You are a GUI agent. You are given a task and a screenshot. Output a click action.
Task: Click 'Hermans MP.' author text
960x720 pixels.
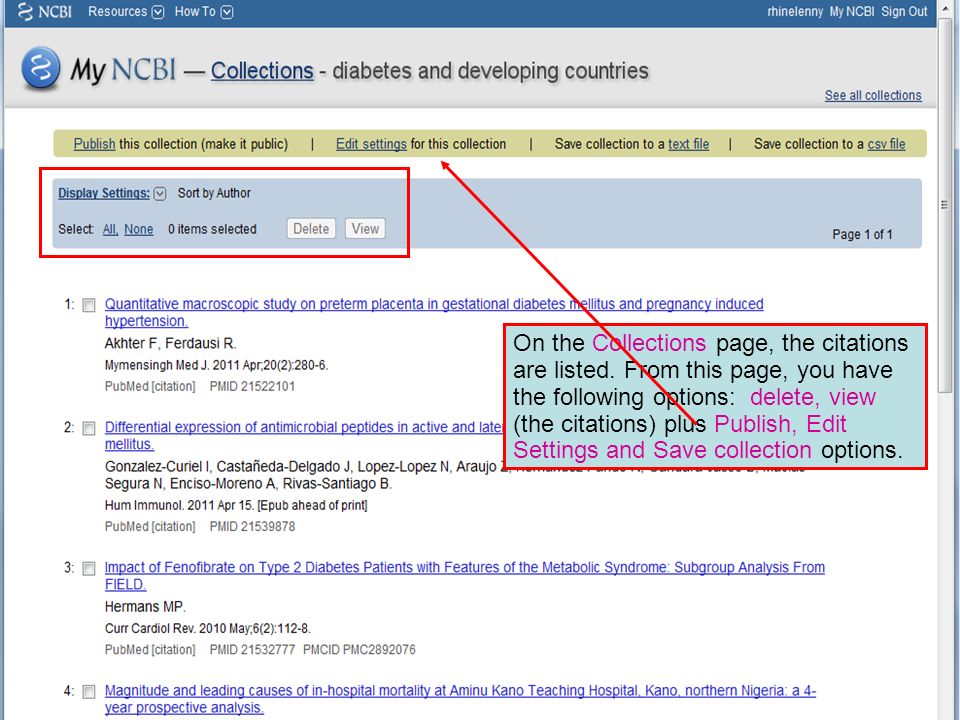145,607
